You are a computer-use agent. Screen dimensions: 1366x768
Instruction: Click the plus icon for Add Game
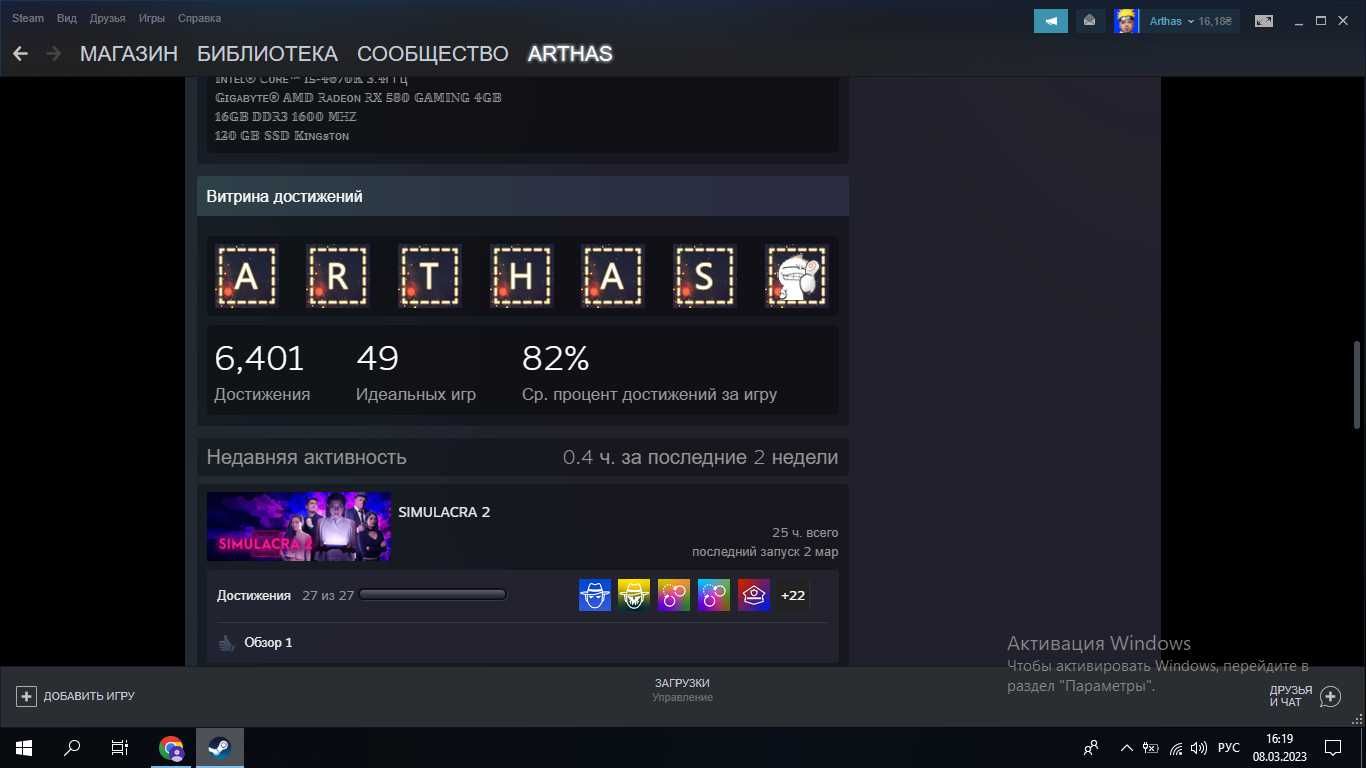tap(27, 696)
